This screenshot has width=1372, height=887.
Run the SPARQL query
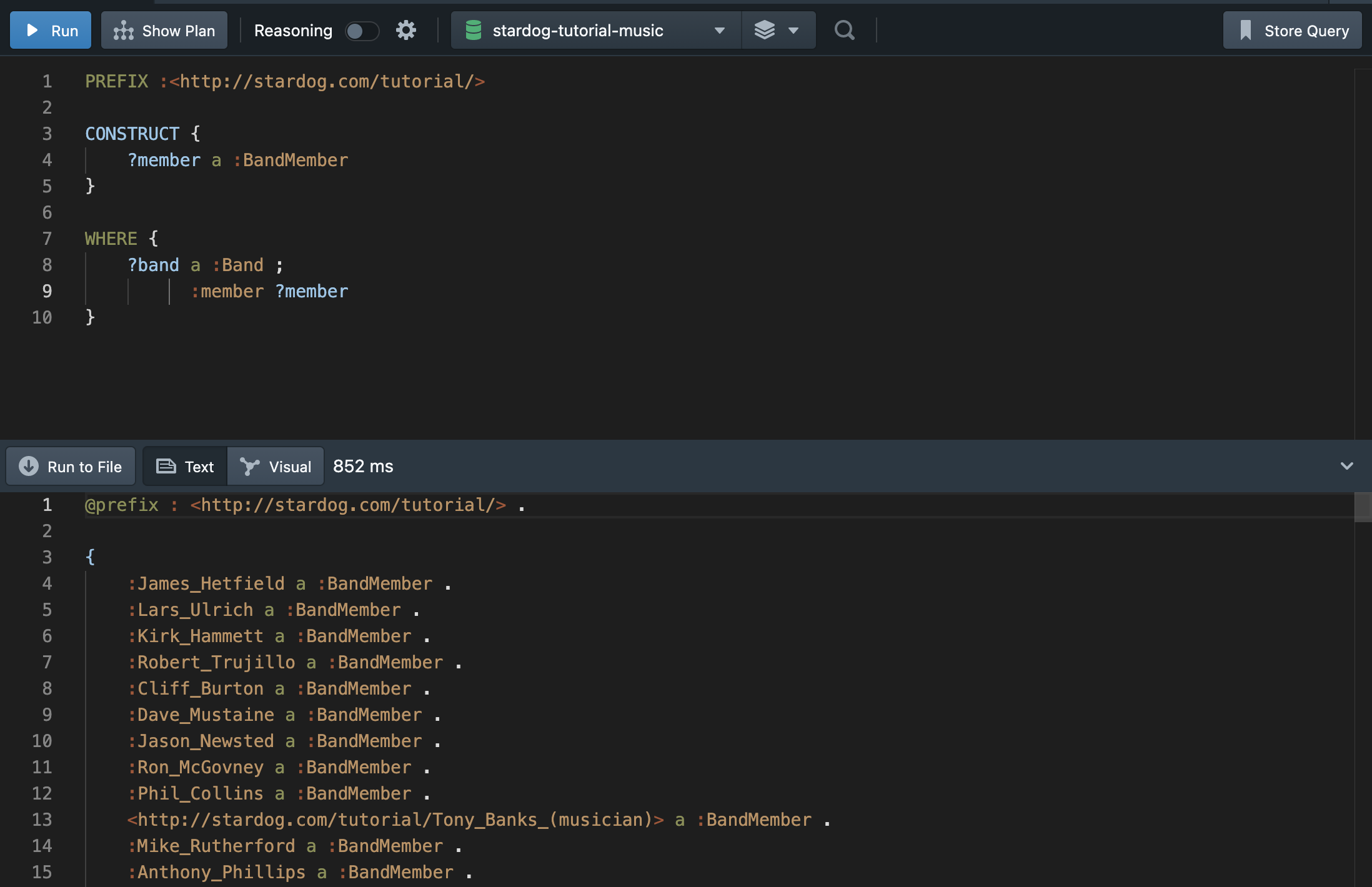pyautogui.click(x=51, y=30)
